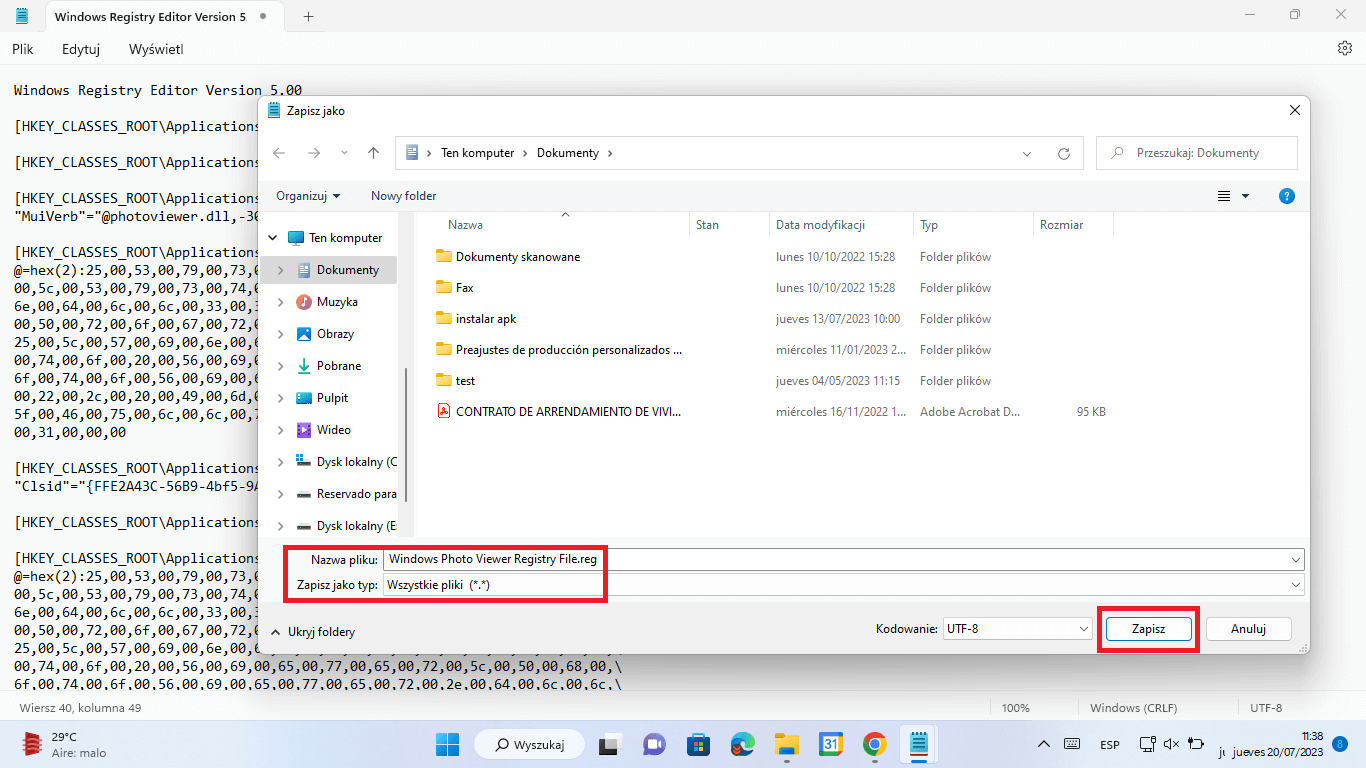Expand the Muzyka tree node
1366x768 pixels.
[281, 302]
